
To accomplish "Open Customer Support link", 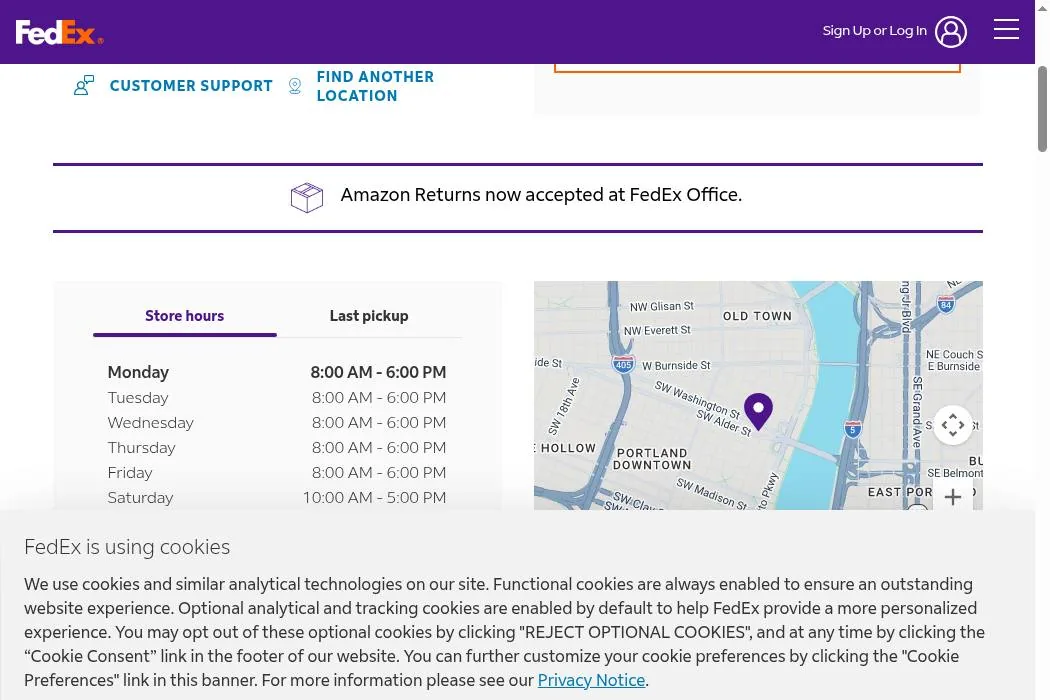I will (x=191, y=86).
